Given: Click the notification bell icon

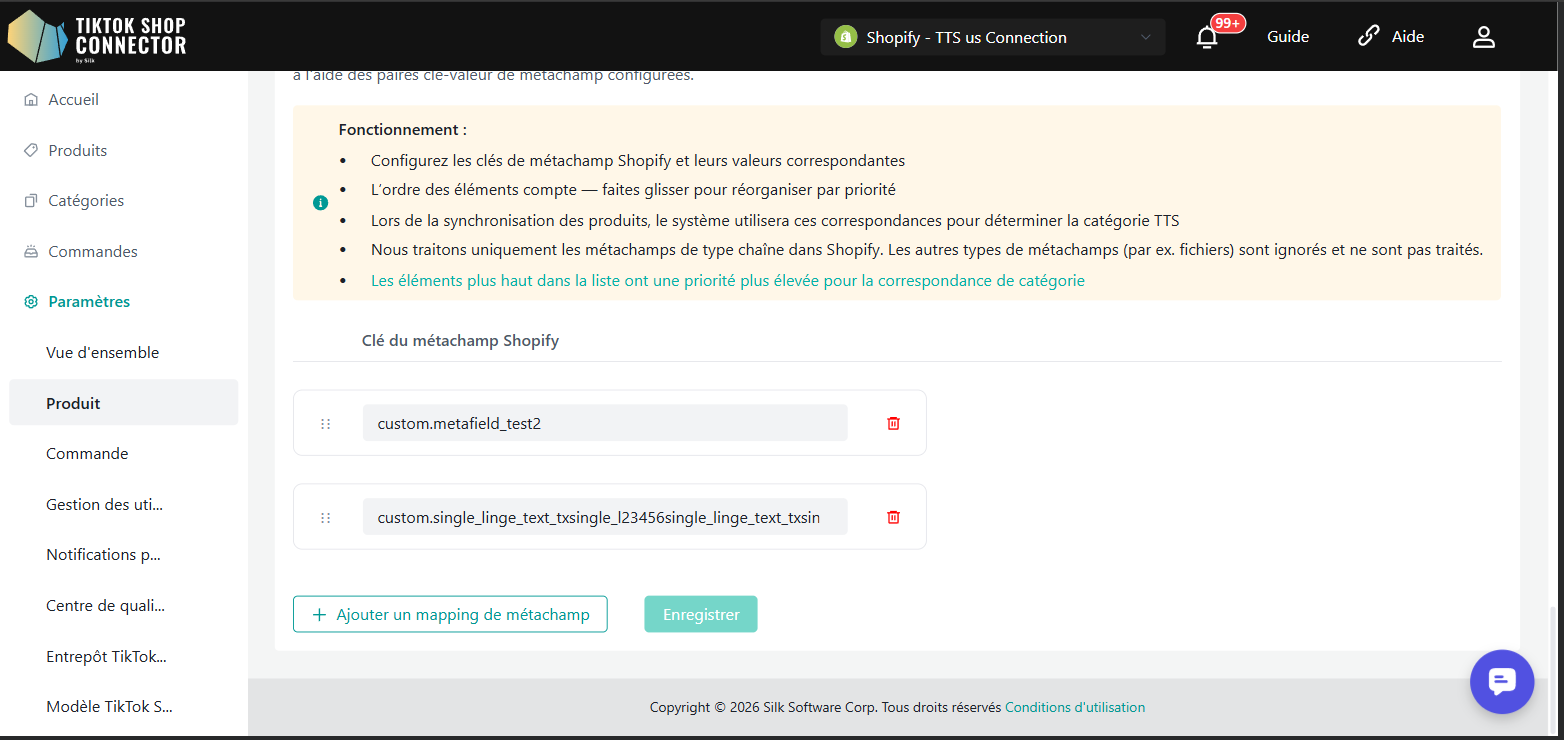Looking at the screenshot, I should (x=1208, y=38).
